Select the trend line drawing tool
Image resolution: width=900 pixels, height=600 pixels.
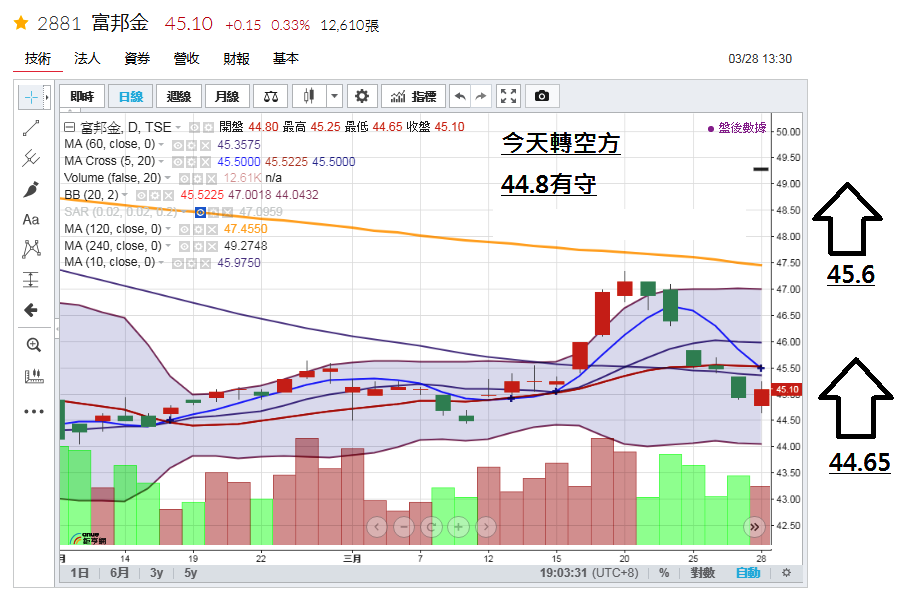point(31,128)
